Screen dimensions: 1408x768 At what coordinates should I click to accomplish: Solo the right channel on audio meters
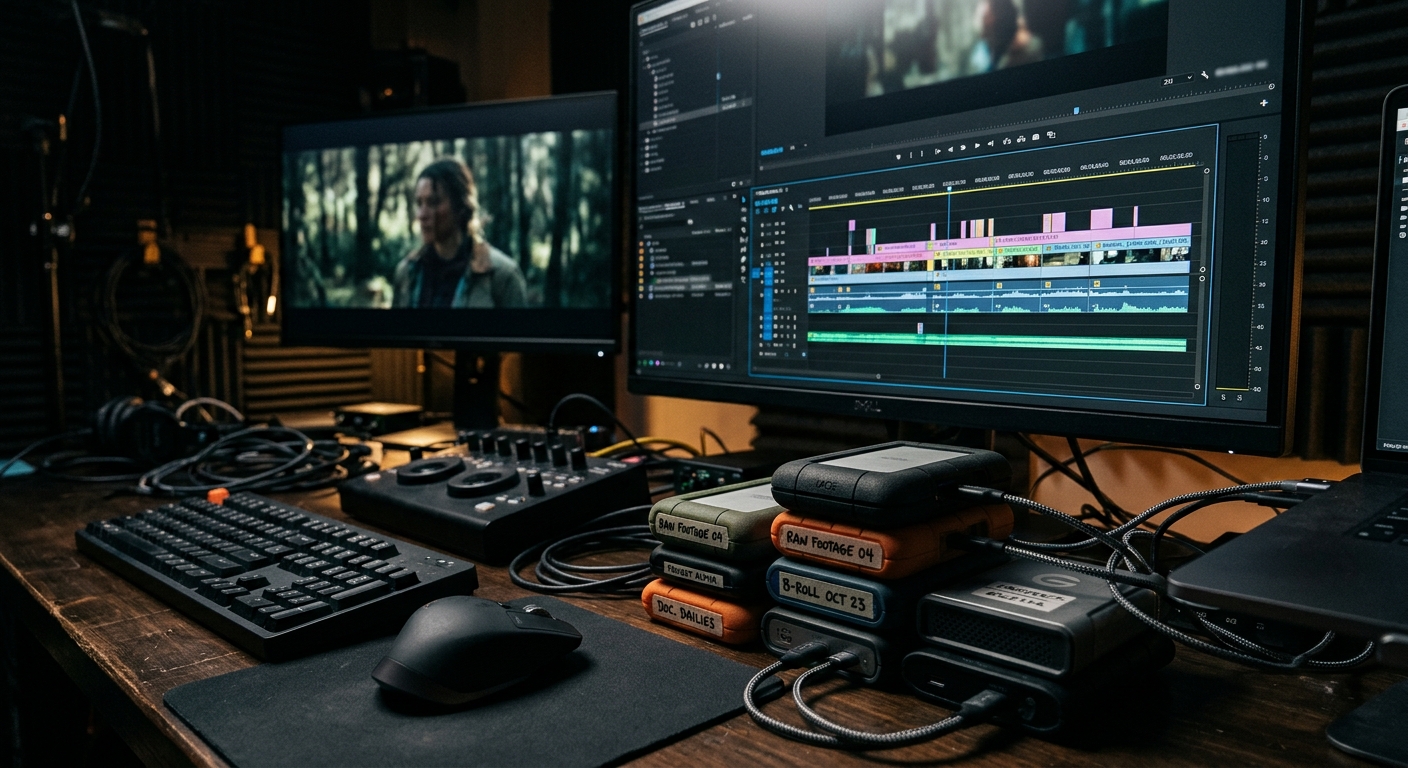tap(1237, 397)
